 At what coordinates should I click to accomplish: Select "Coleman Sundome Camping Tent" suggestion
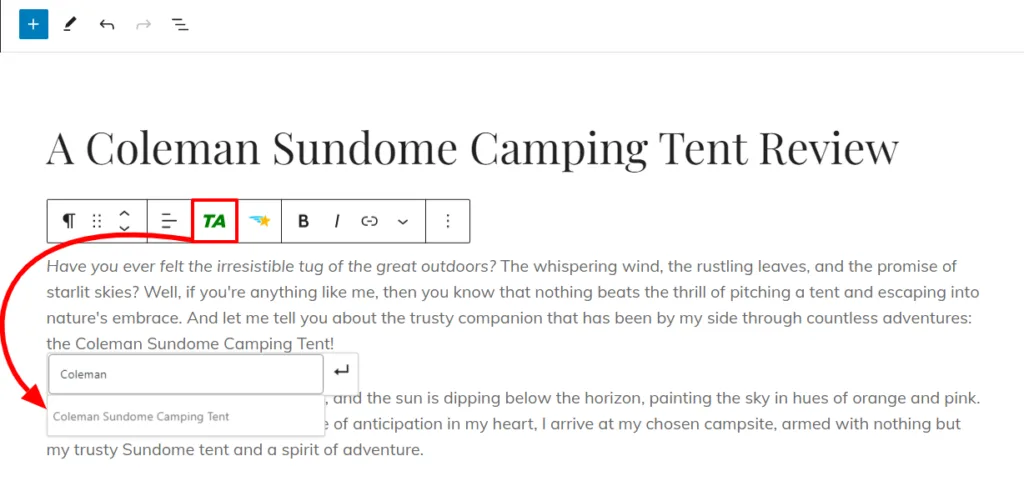[x=141, y=416]
